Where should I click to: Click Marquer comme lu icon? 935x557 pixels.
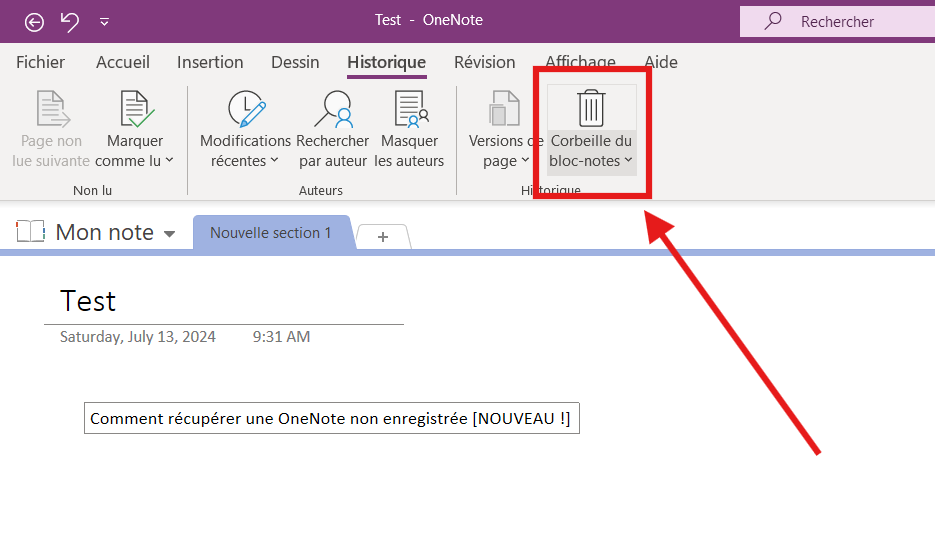click(137, 109)
